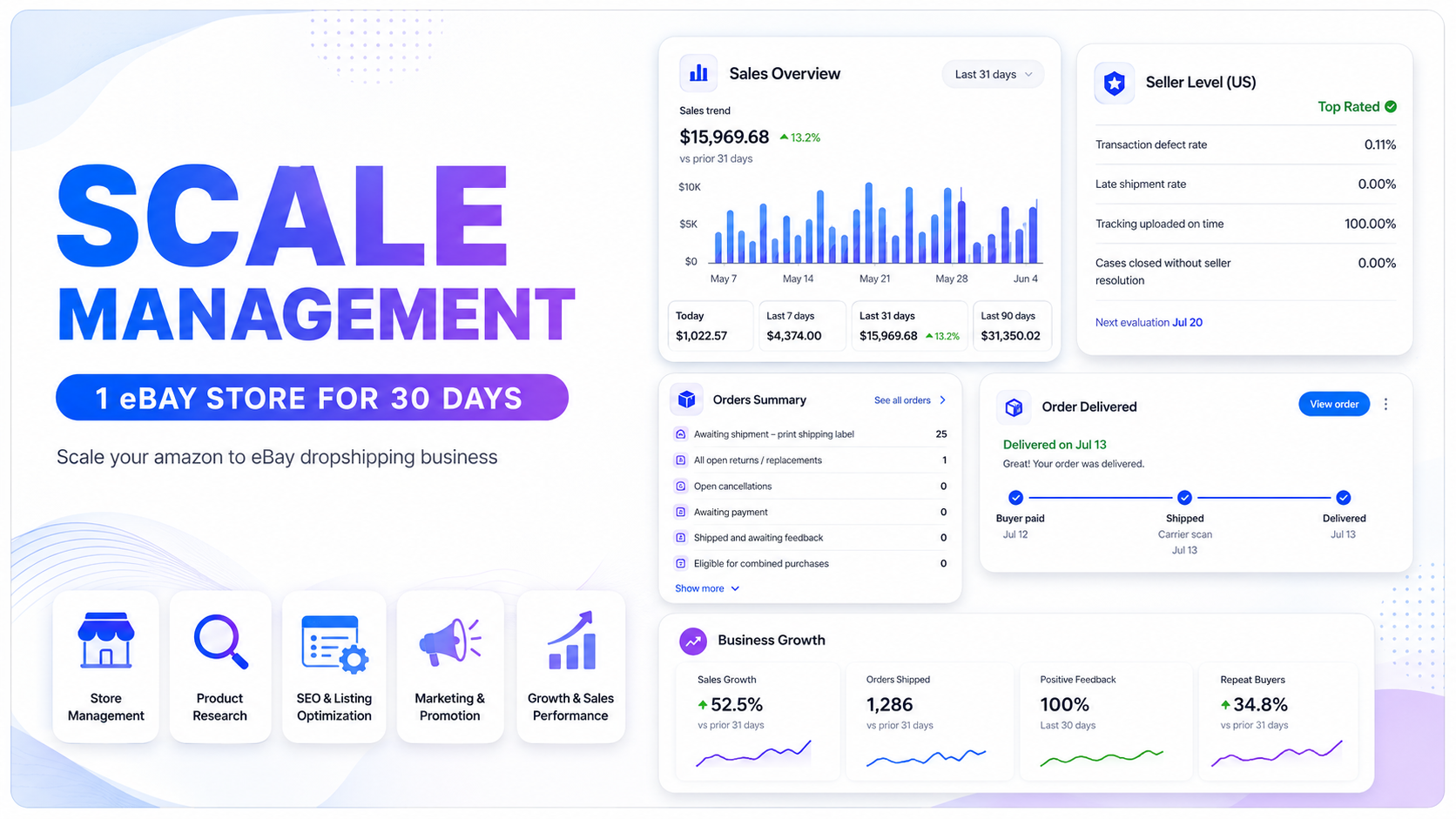Viewport: 1456px width, 819px height.
Task: Click the All open returns row icon
Action: pos(681,460)
